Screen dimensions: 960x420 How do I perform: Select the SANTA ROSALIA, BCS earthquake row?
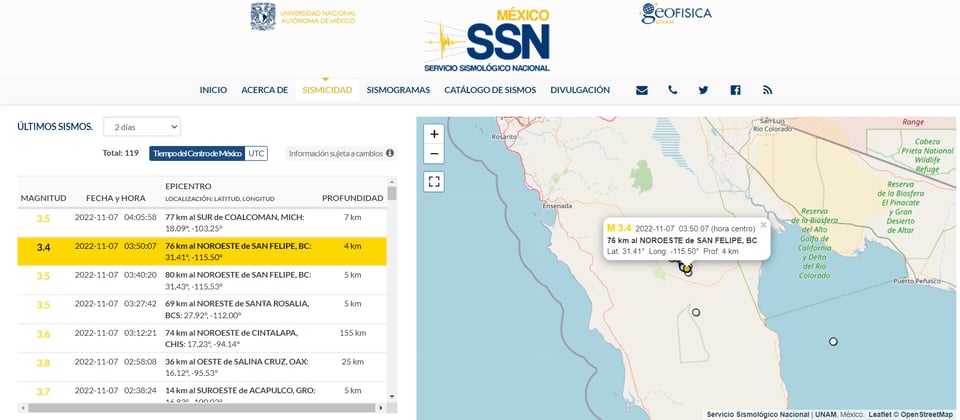click(202, 309)
